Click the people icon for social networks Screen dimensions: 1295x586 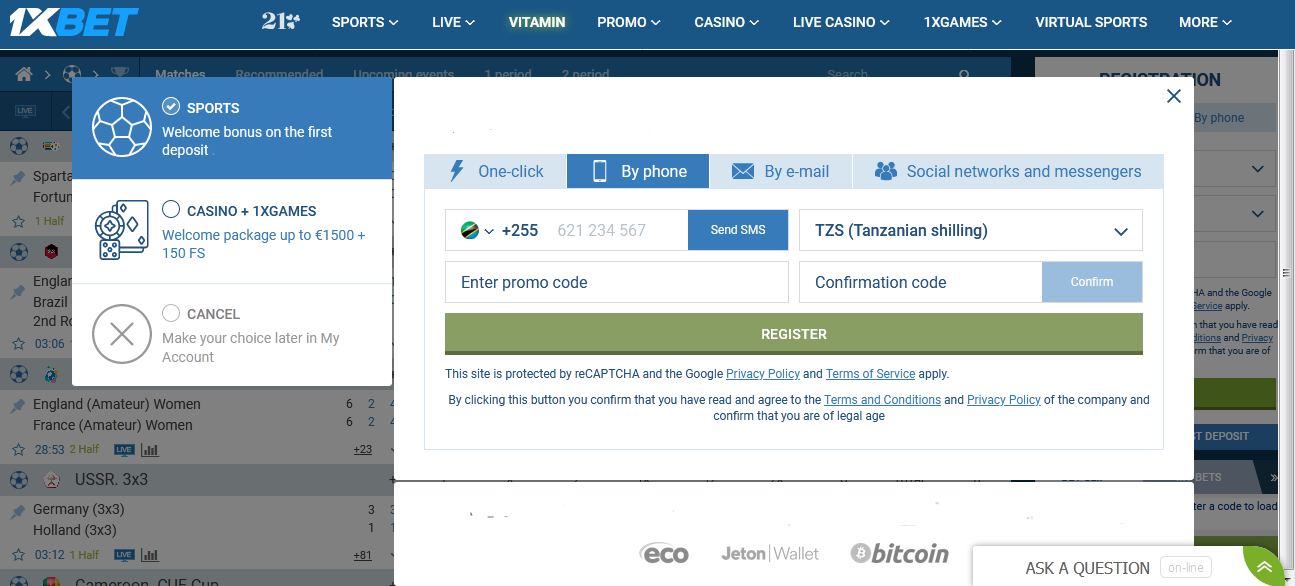pos(886,171)
